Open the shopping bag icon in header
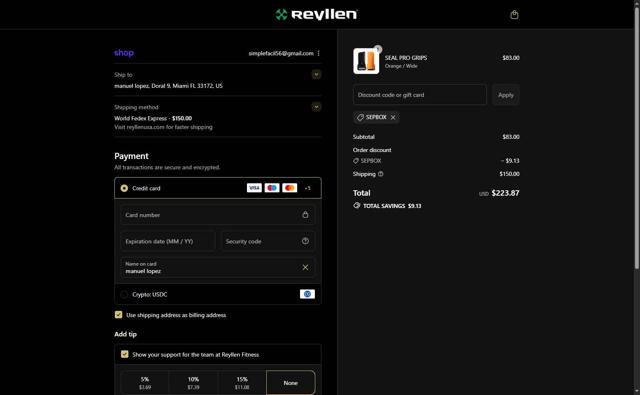The width and height of the screenshot is (640, 395). tap(514, 15)
